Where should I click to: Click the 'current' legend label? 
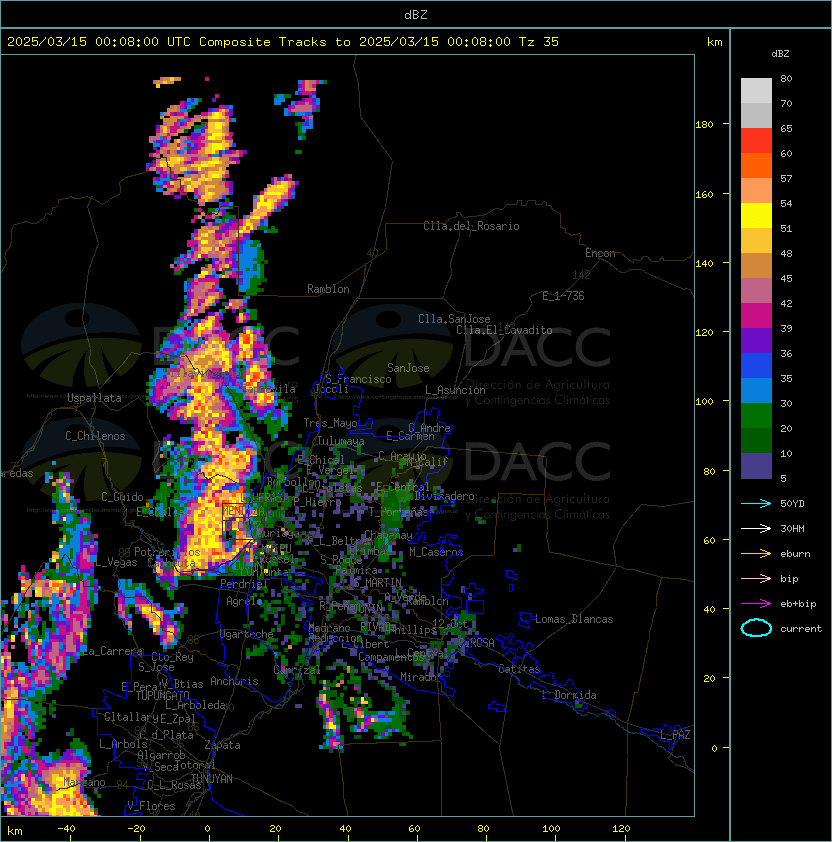[x=801, y=629]
